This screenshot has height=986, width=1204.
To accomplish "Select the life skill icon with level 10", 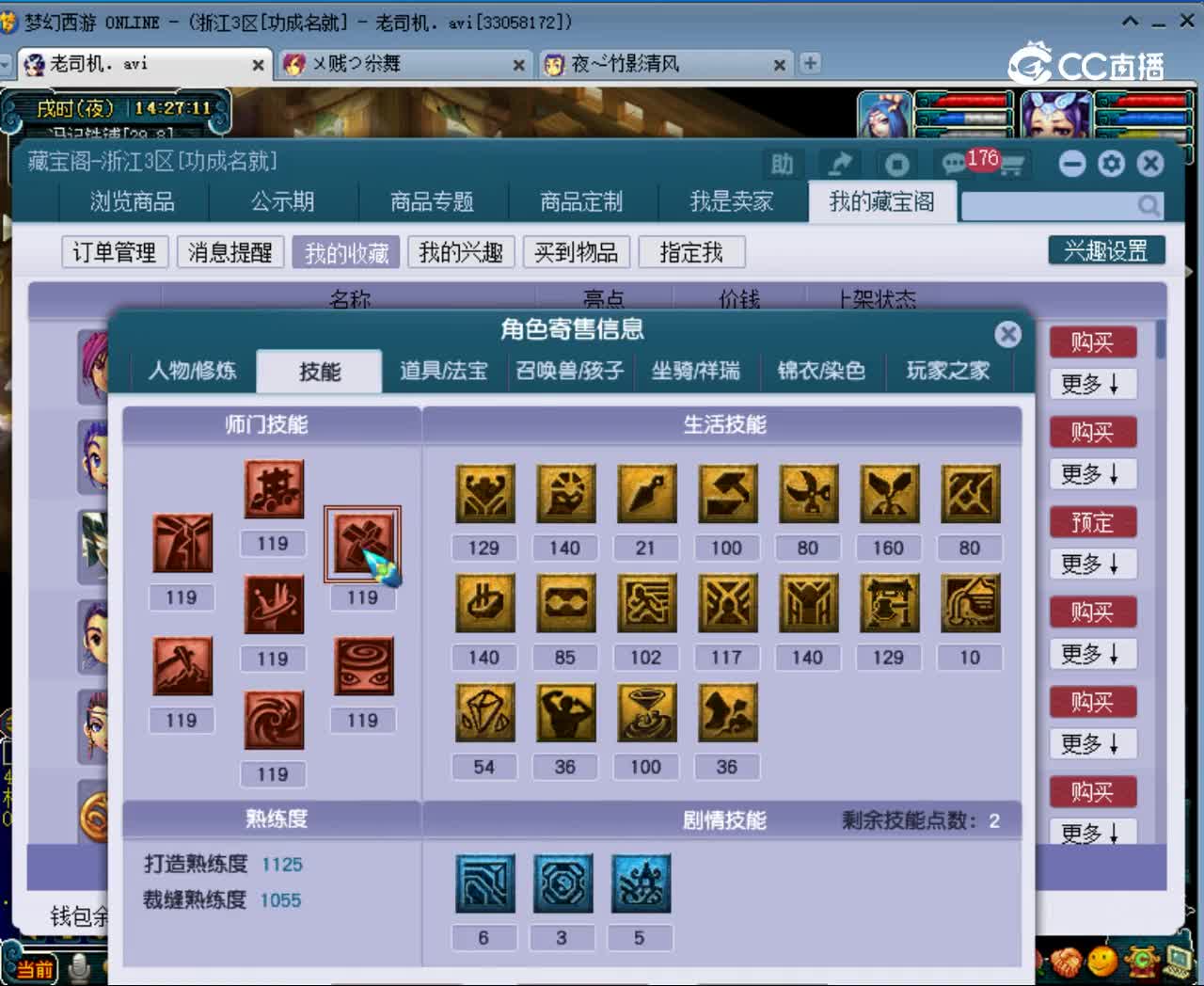I will tap(970, 603).
